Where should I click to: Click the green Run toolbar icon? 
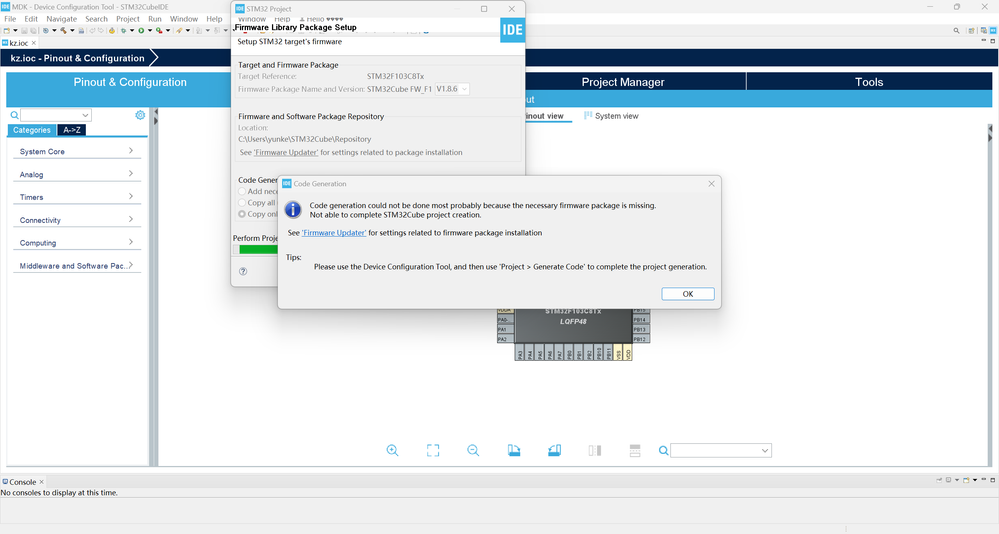point(141,31)
